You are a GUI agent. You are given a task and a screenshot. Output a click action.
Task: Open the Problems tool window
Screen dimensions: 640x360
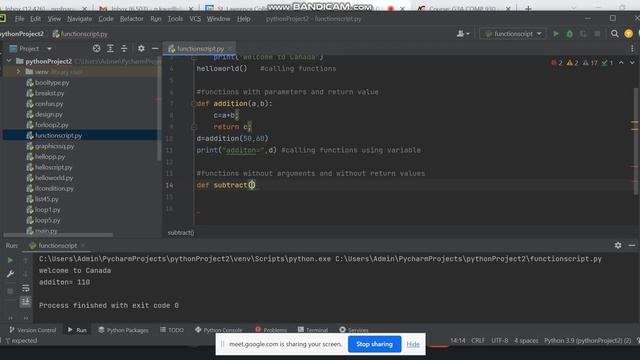click(x=271, y=330)
